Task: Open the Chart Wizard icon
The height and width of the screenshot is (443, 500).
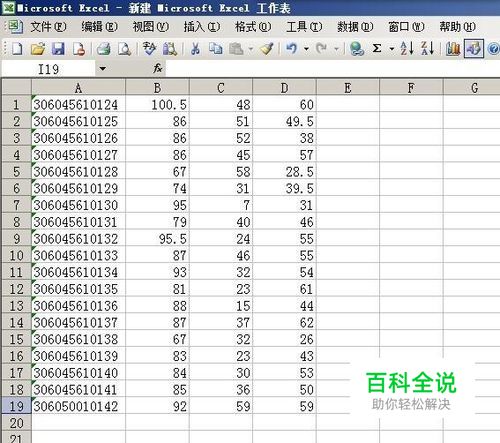Action: pyautogui.click(x=453, y=49)
